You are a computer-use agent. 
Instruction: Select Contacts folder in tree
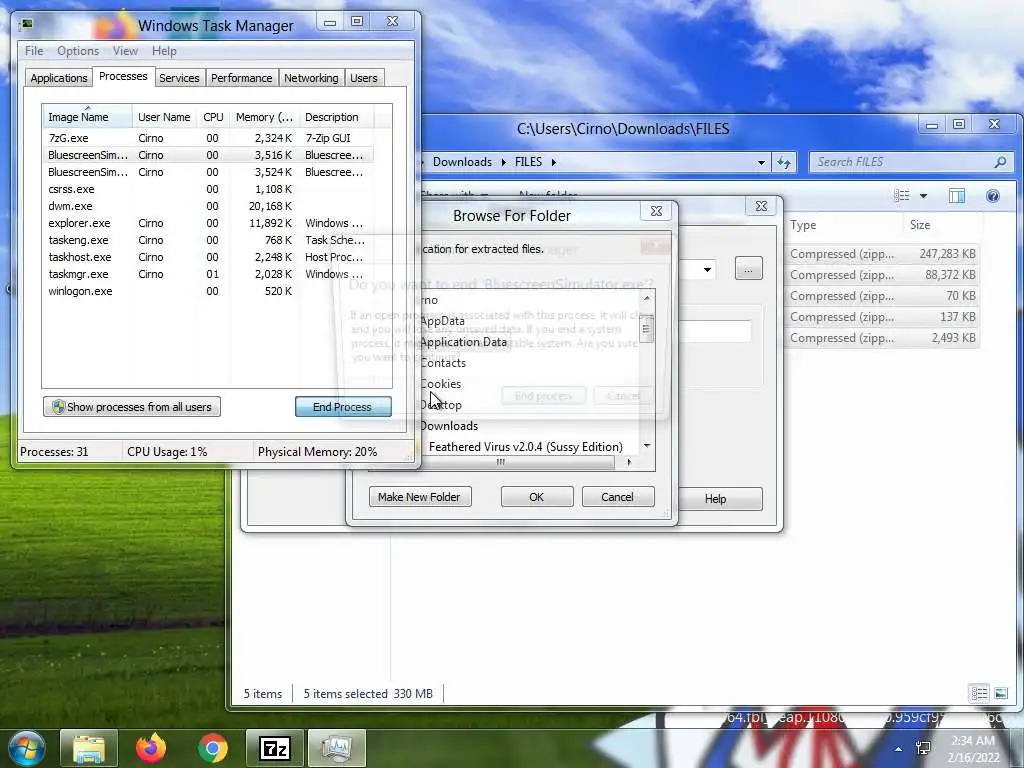pyautogui.click(x=443, y=362)
